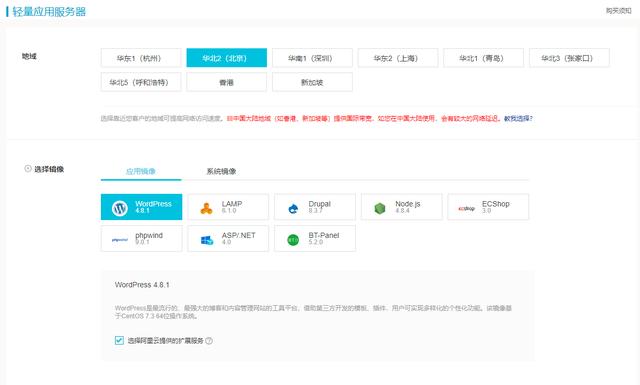Viewport: 640px width, 385px height.
Task: Switch to the 应用镜像 tab
Action: 141,171
